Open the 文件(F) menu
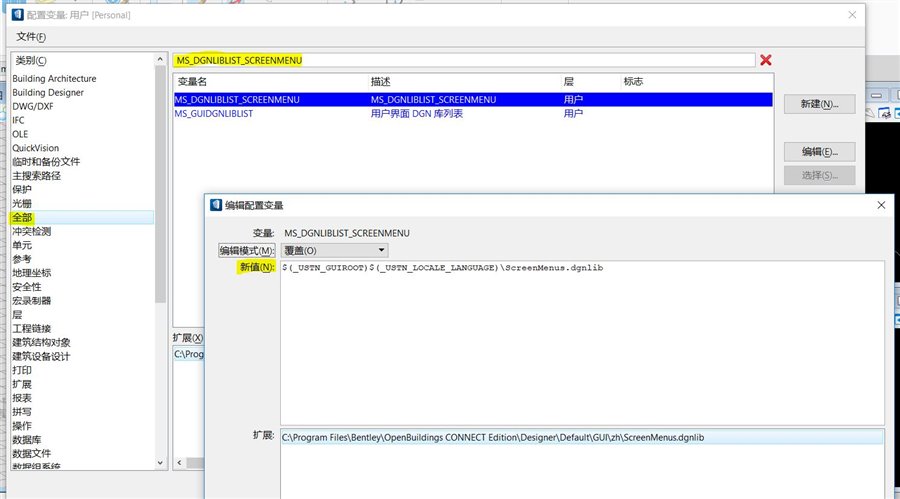 [31, 37]
